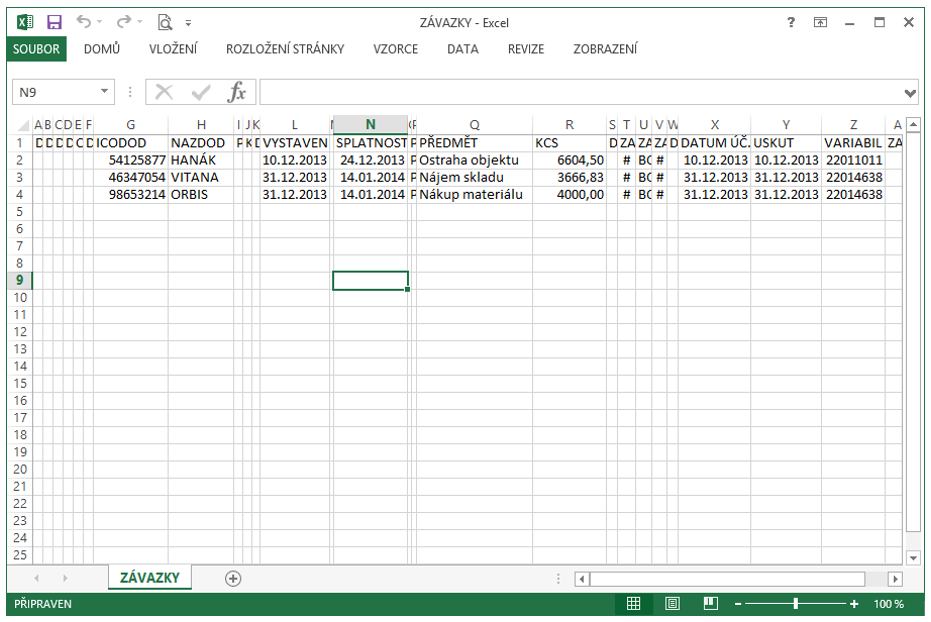Go to previous sheet with the left arrow

click(37, 578)
